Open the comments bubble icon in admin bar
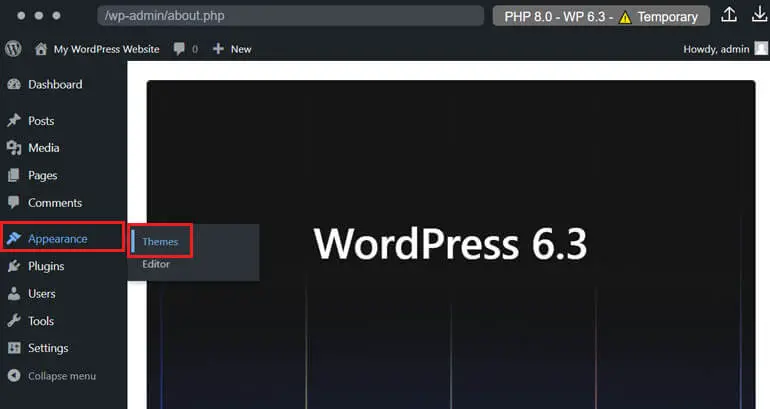 (179, 49)
